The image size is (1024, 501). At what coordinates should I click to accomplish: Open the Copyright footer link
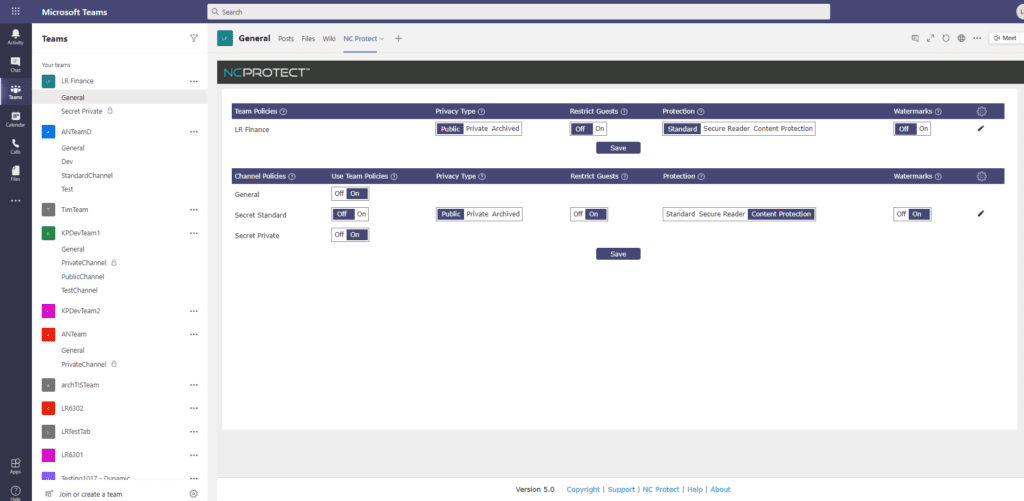583,489
